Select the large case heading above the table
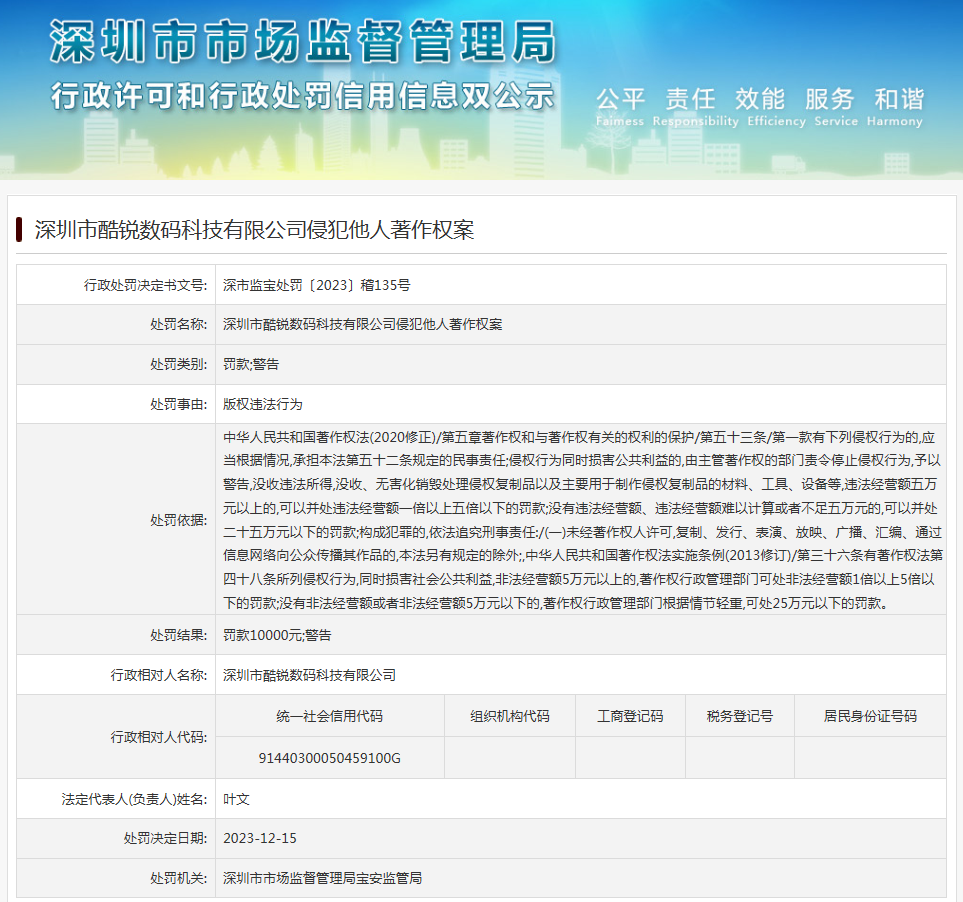Image resolution: width=963 pixels, height=902 pixels. coord(254,230)
